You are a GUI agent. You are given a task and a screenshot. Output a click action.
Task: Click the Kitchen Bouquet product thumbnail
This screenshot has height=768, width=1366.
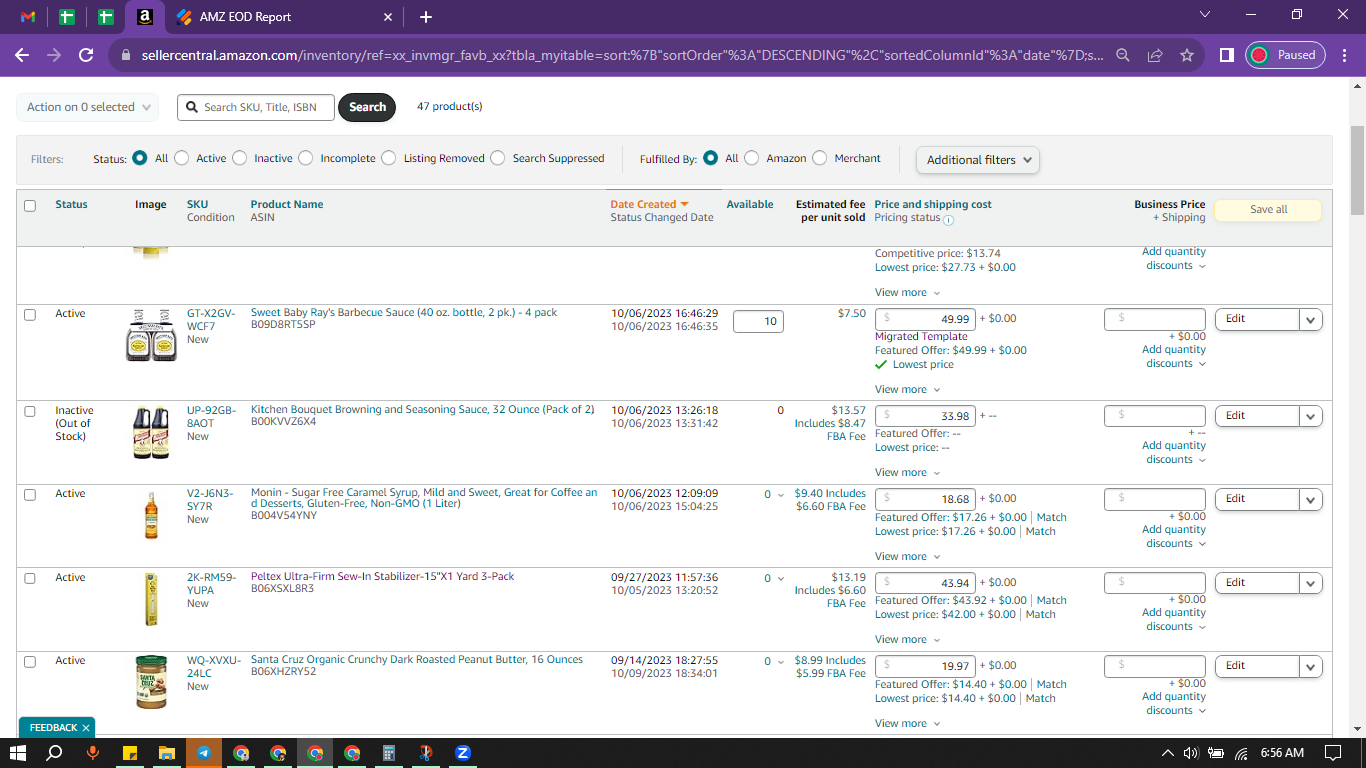pyautogui.click(x=151, y=433)
